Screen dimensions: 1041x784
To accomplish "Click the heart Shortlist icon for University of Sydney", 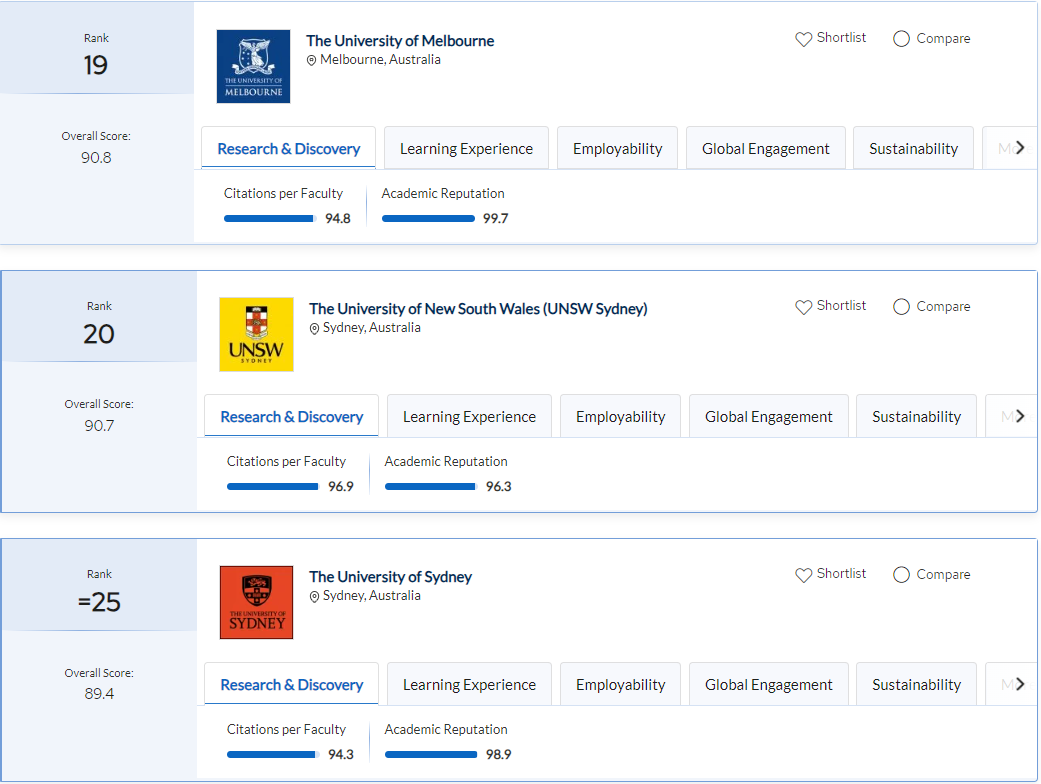I will pos(803,575).
